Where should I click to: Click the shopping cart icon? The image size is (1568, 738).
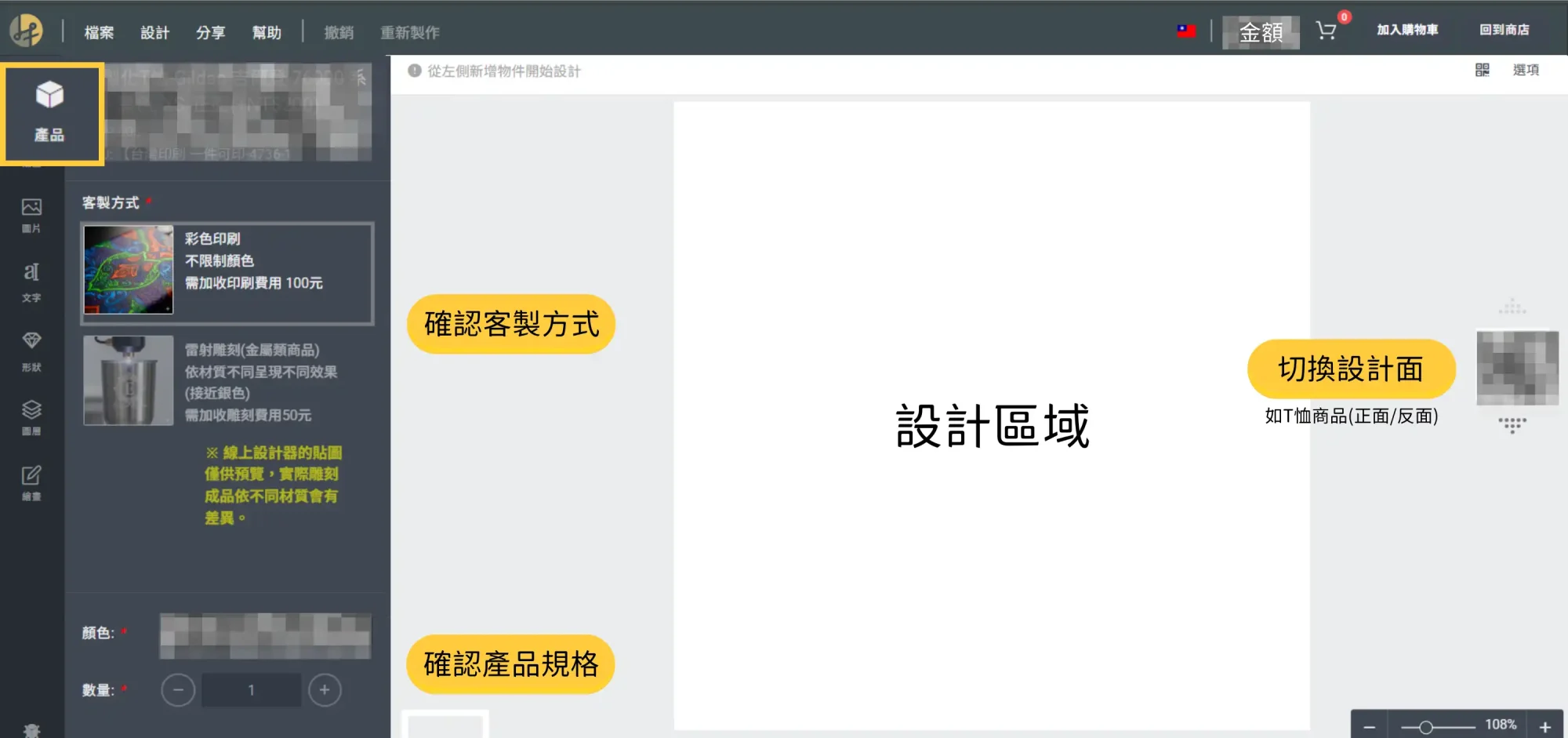[1327, 31]
